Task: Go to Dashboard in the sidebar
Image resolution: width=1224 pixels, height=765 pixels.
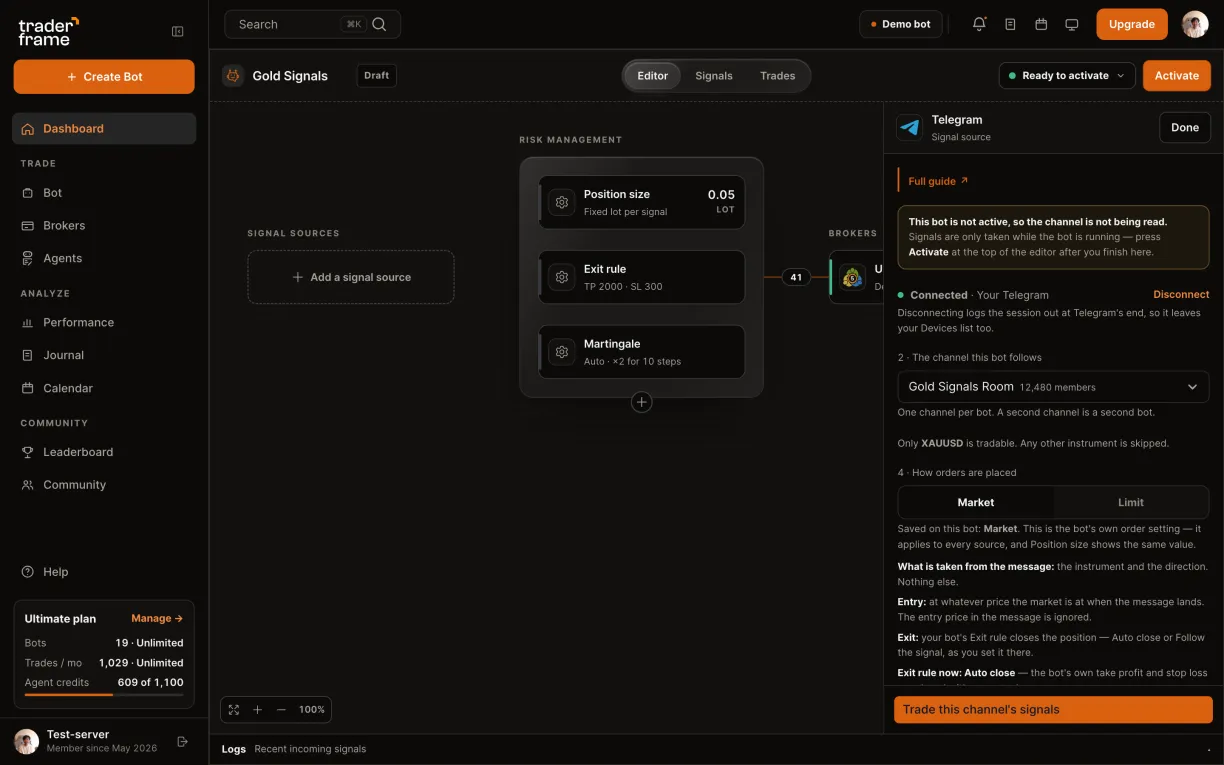Action: pyautogui.click(x=104, y=128)
